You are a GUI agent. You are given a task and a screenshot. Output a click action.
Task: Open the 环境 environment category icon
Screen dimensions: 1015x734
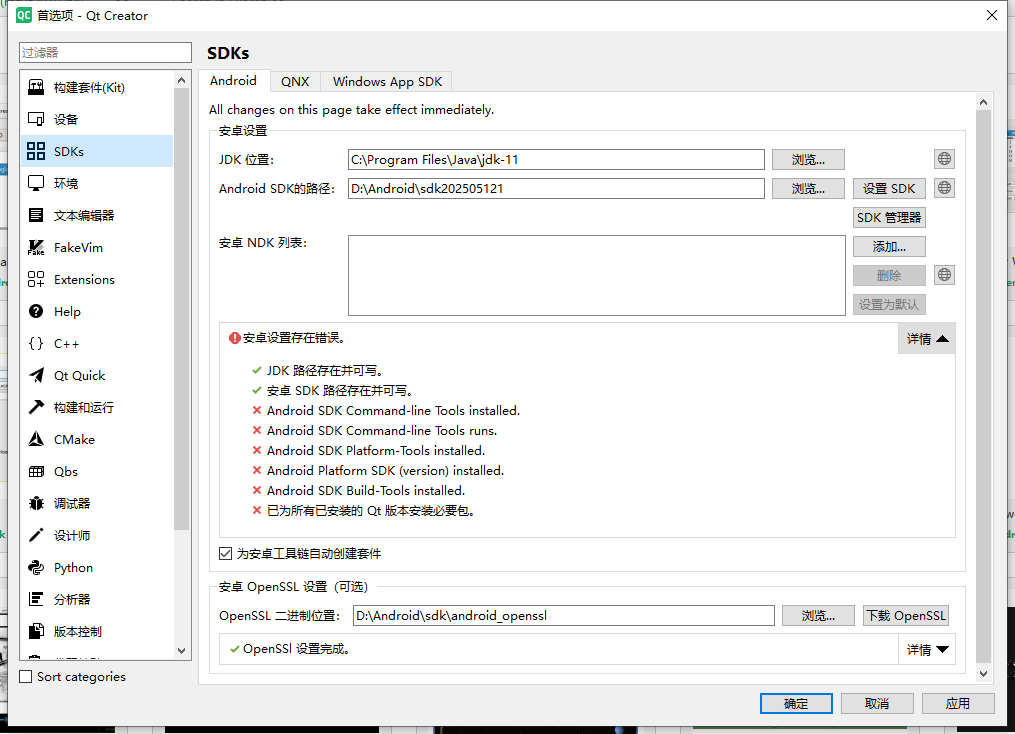click(x=36, y=183)
